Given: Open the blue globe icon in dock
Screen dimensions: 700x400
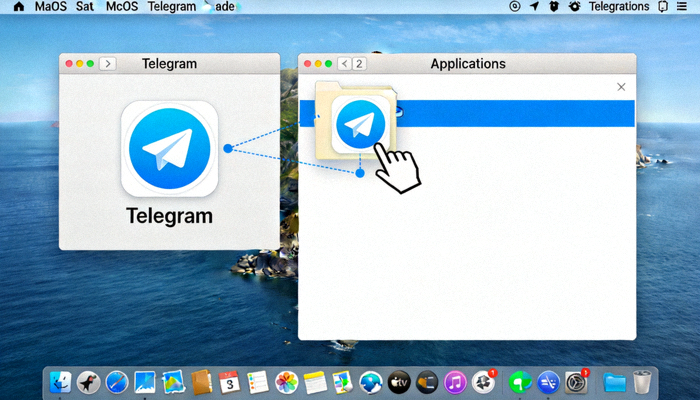Looking at the screenshot, I should click(371, 383).
